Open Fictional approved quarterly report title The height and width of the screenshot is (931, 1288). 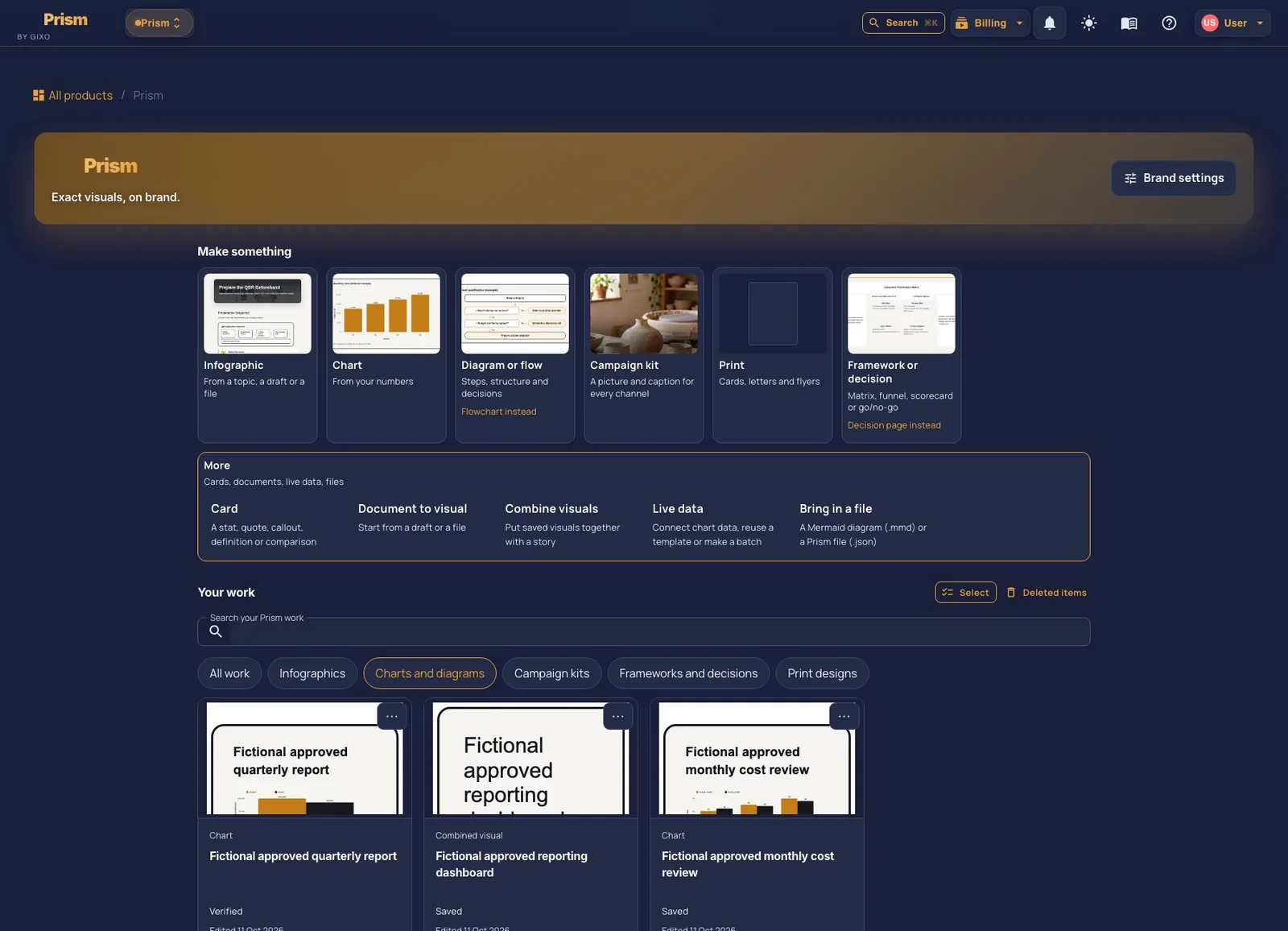(x=303, y=856)
